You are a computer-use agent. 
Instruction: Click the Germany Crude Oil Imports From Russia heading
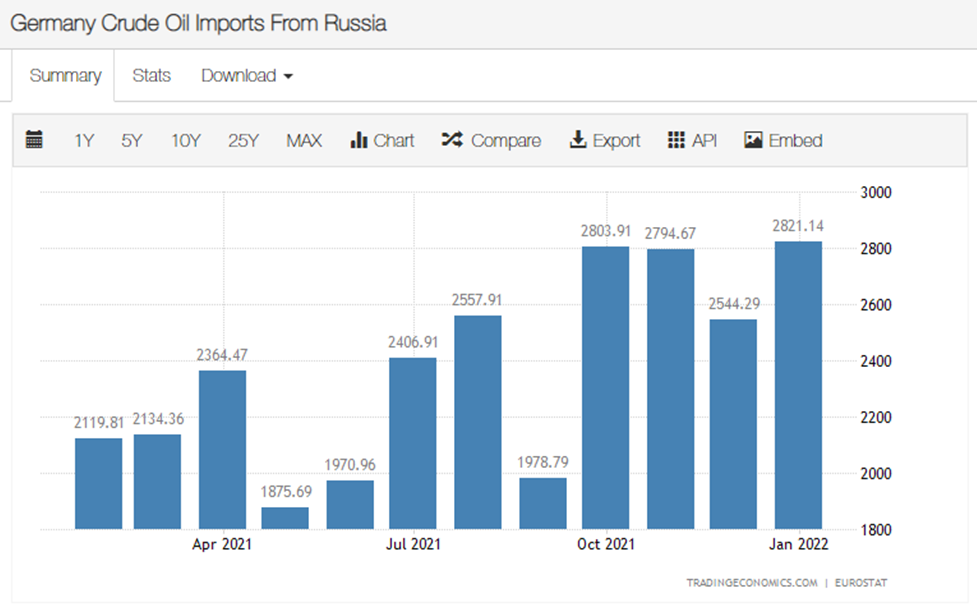pos(198,23)
